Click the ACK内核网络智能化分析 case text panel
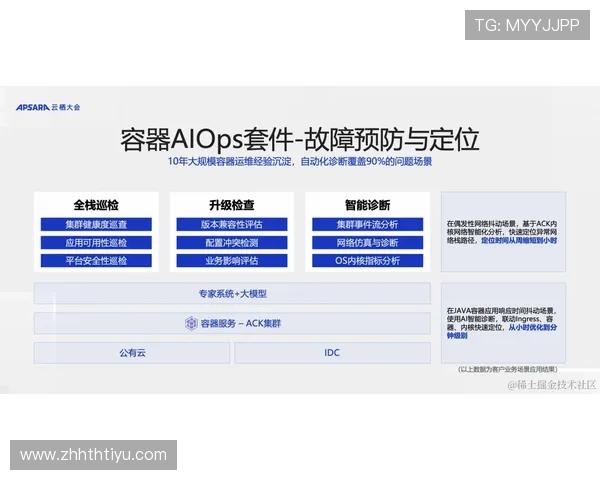600x480 pixels. pyautogui.click(x=503, y=232)
